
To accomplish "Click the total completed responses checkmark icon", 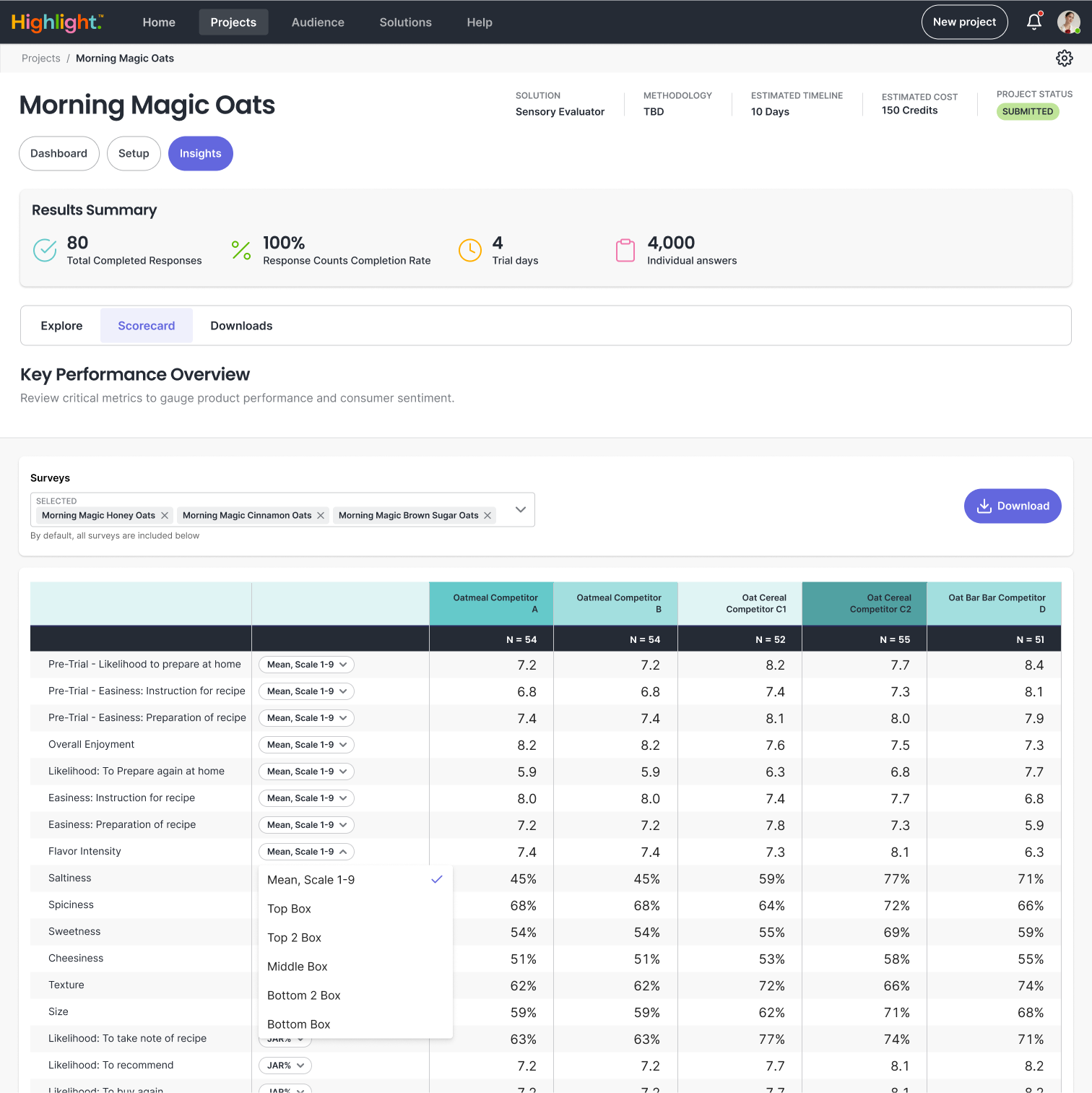I will (45, 251).
